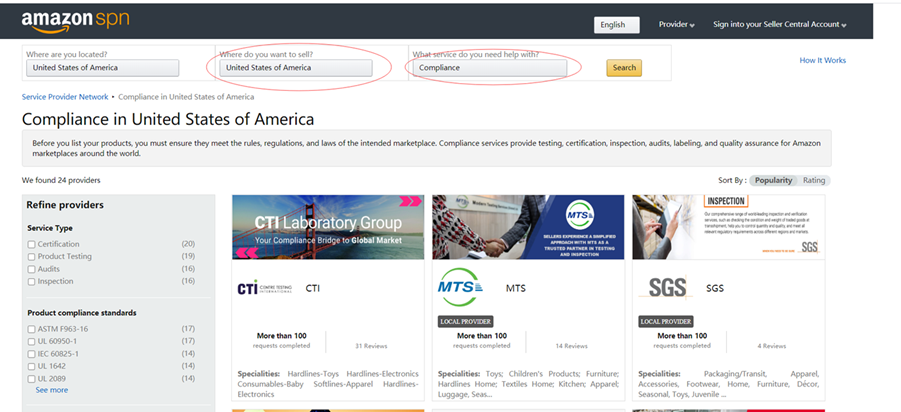901x412 pixels.
Task: Expand standards list with See more
Action: (x=52, y=390)
